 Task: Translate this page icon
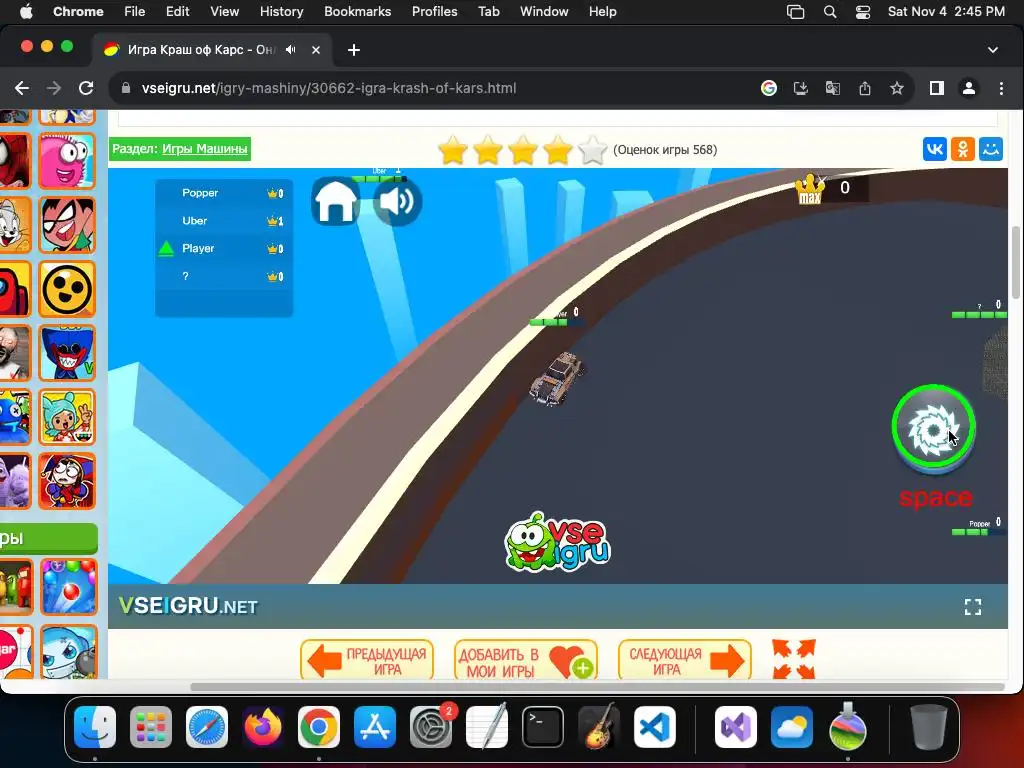point(833,88)
